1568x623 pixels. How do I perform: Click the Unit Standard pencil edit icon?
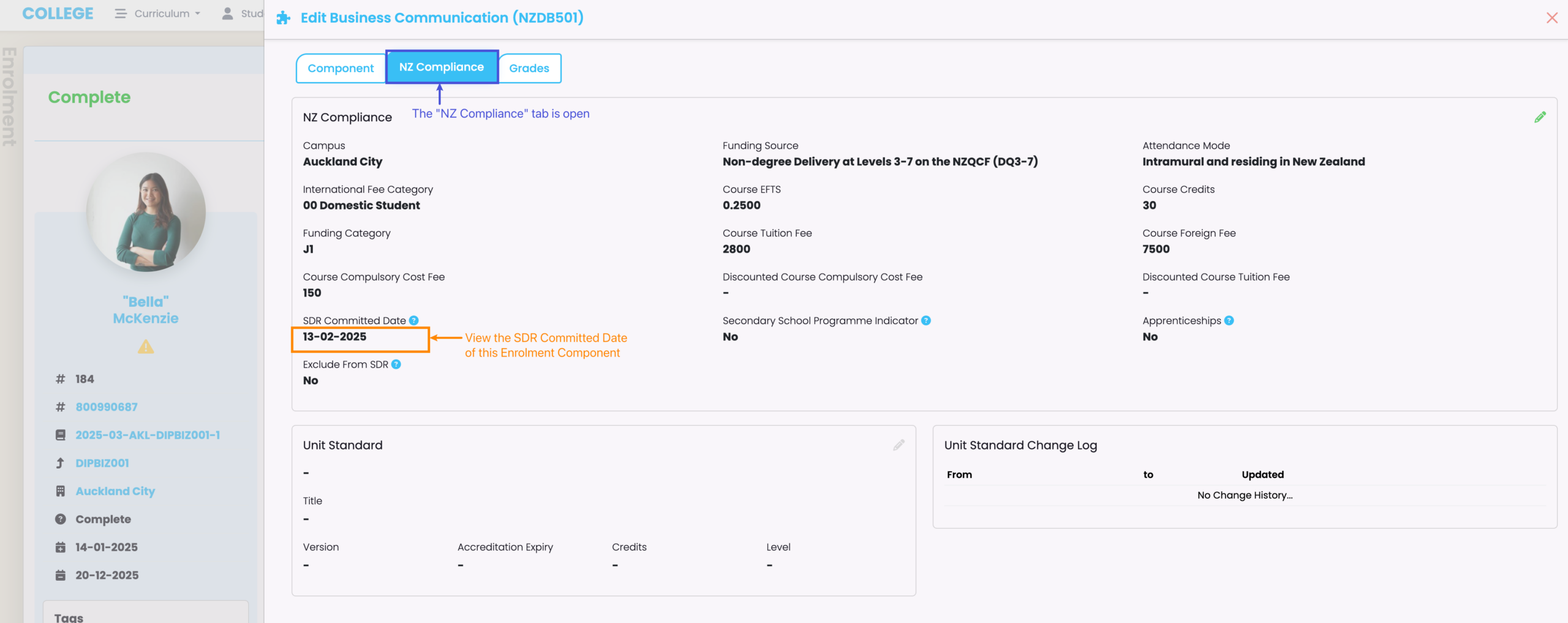click(x=899, y=445)
